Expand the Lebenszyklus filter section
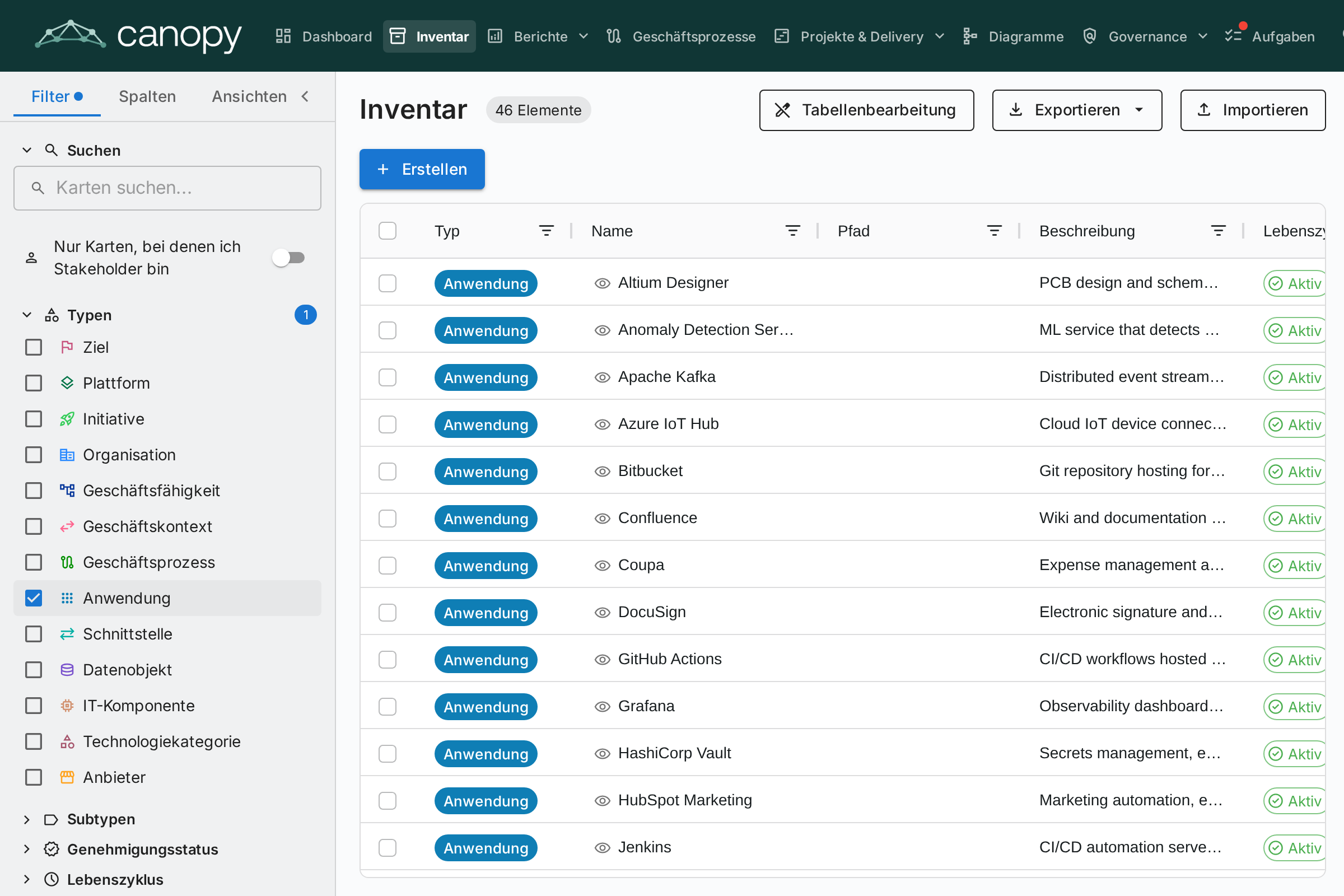Image resolution: width=1344 pixels, height=896 pixels. (x=27, y=879)
